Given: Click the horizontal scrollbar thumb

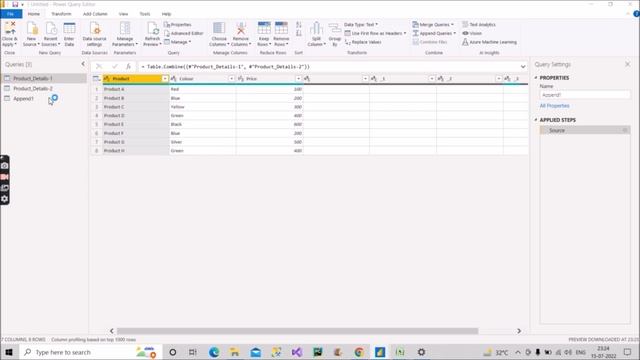Looking at the screenshot, I should (297, 331).
